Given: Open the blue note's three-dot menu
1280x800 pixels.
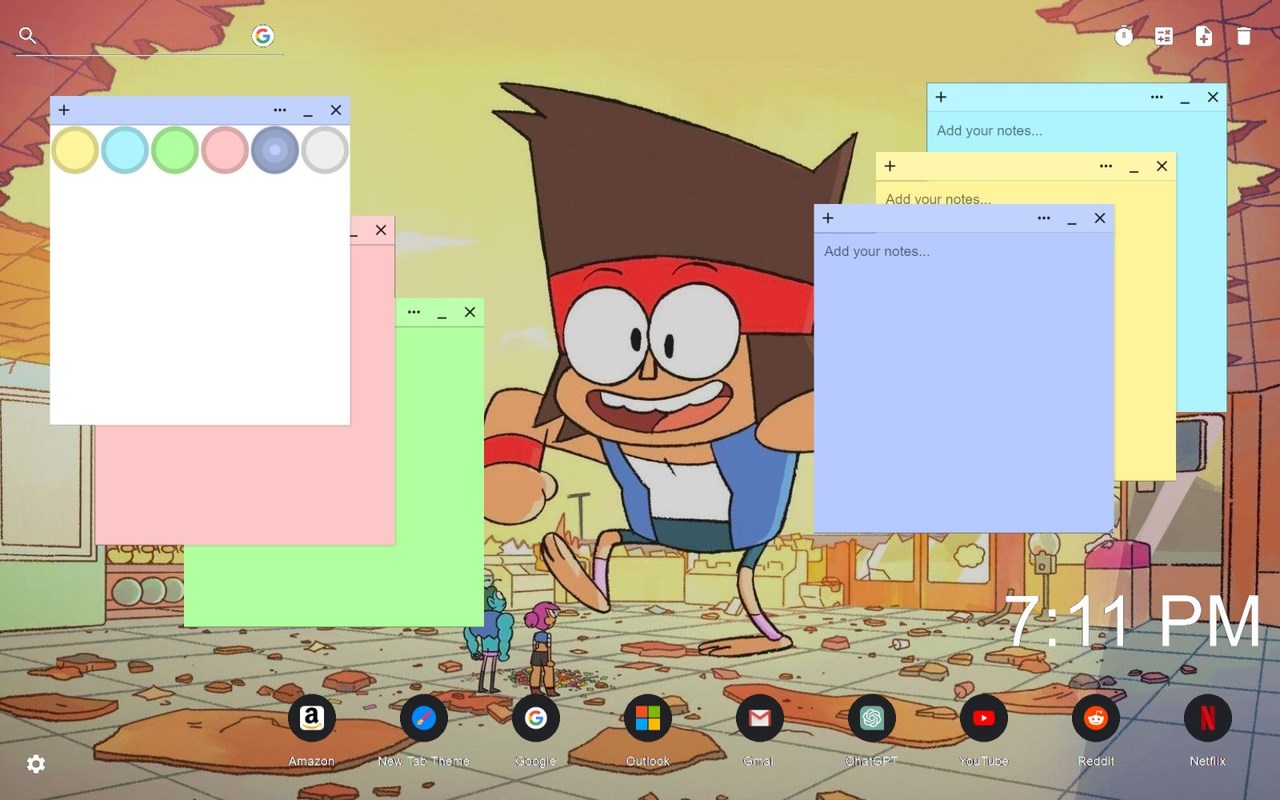Looking at the screenshot, I should click(1044, 218).
